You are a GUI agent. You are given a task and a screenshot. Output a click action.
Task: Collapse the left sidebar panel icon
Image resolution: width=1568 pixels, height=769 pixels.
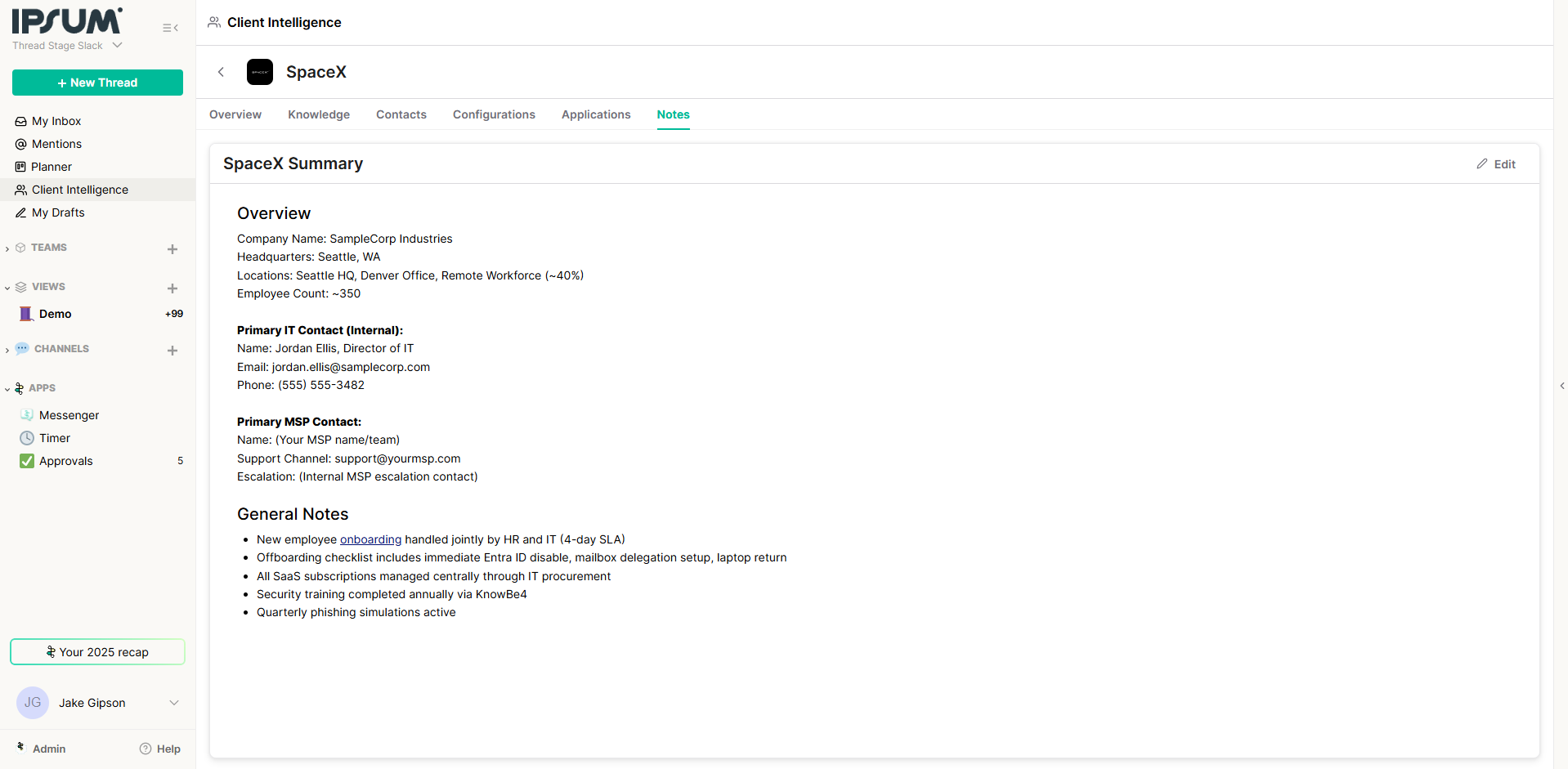(x=170, y=28)
